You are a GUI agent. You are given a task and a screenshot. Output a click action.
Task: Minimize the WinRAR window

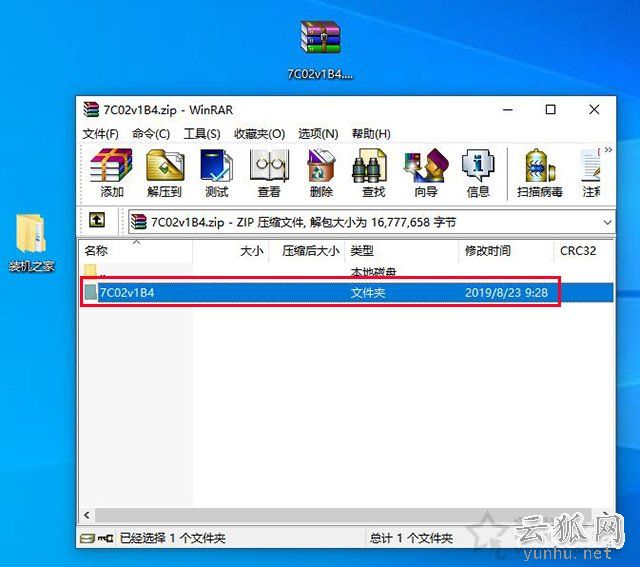508,109
